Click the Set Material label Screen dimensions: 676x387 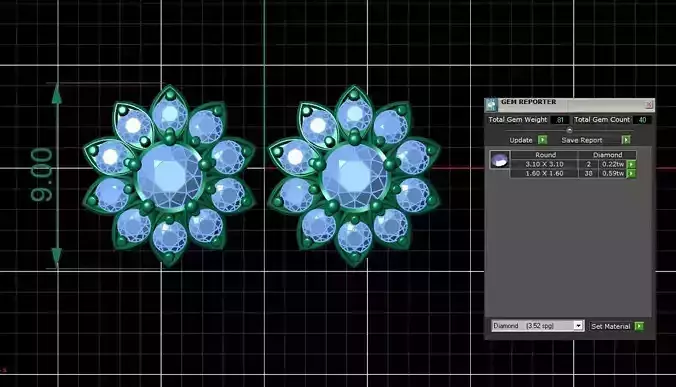(610, 326)
